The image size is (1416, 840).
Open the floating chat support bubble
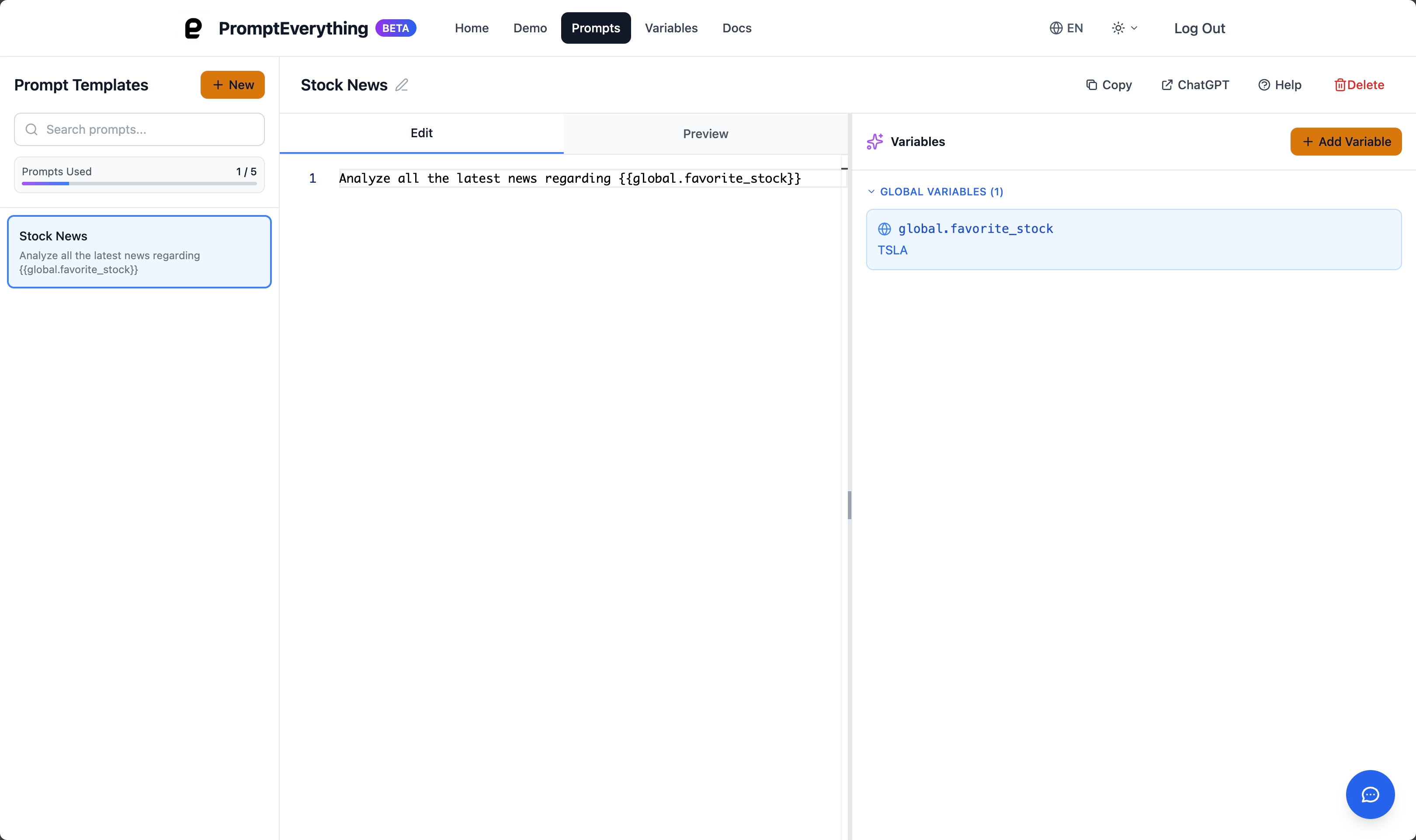click(x=1370, y=794)
